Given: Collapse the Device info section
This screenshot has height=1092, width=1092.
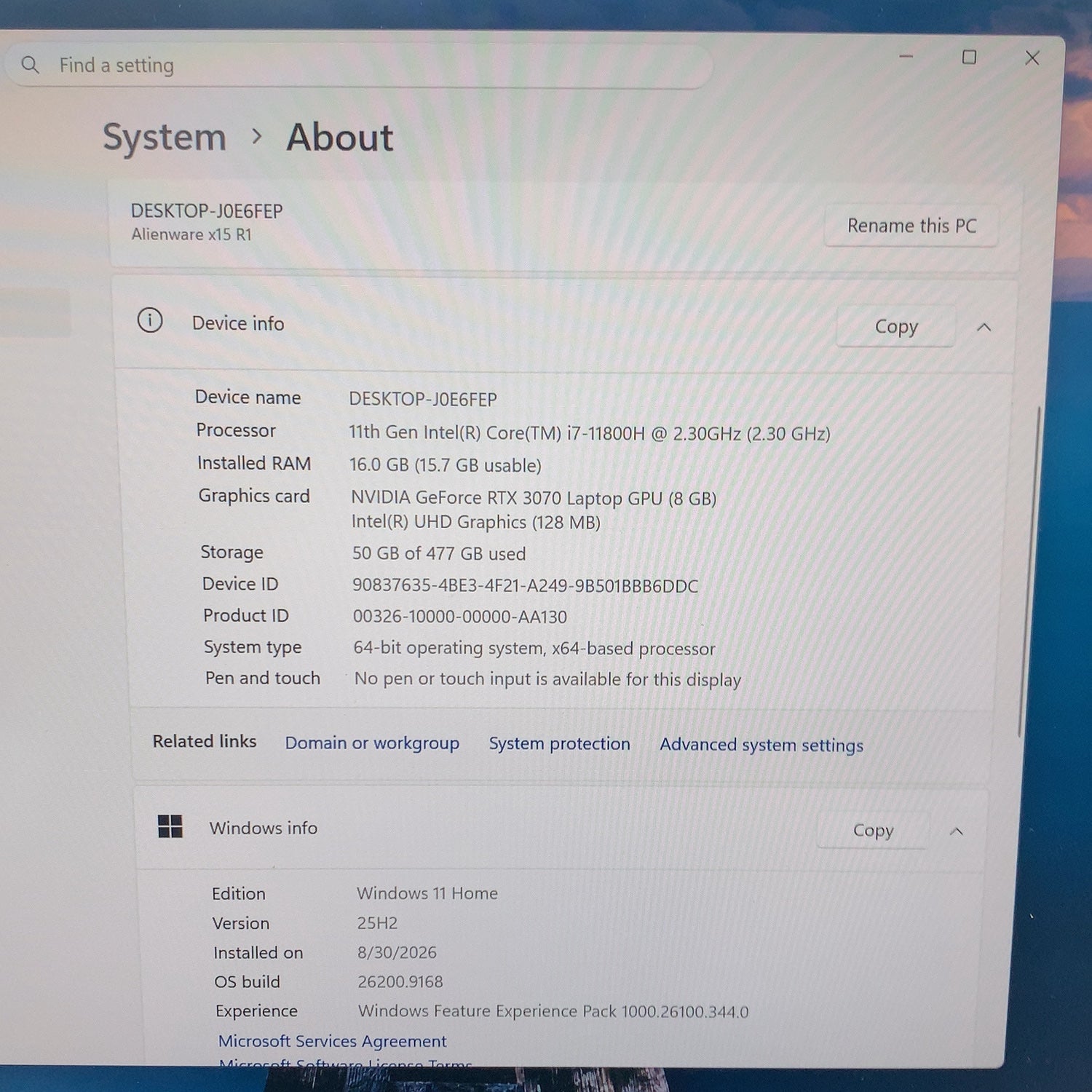Looking at the screenshot, I should click(x=984, y=327).
